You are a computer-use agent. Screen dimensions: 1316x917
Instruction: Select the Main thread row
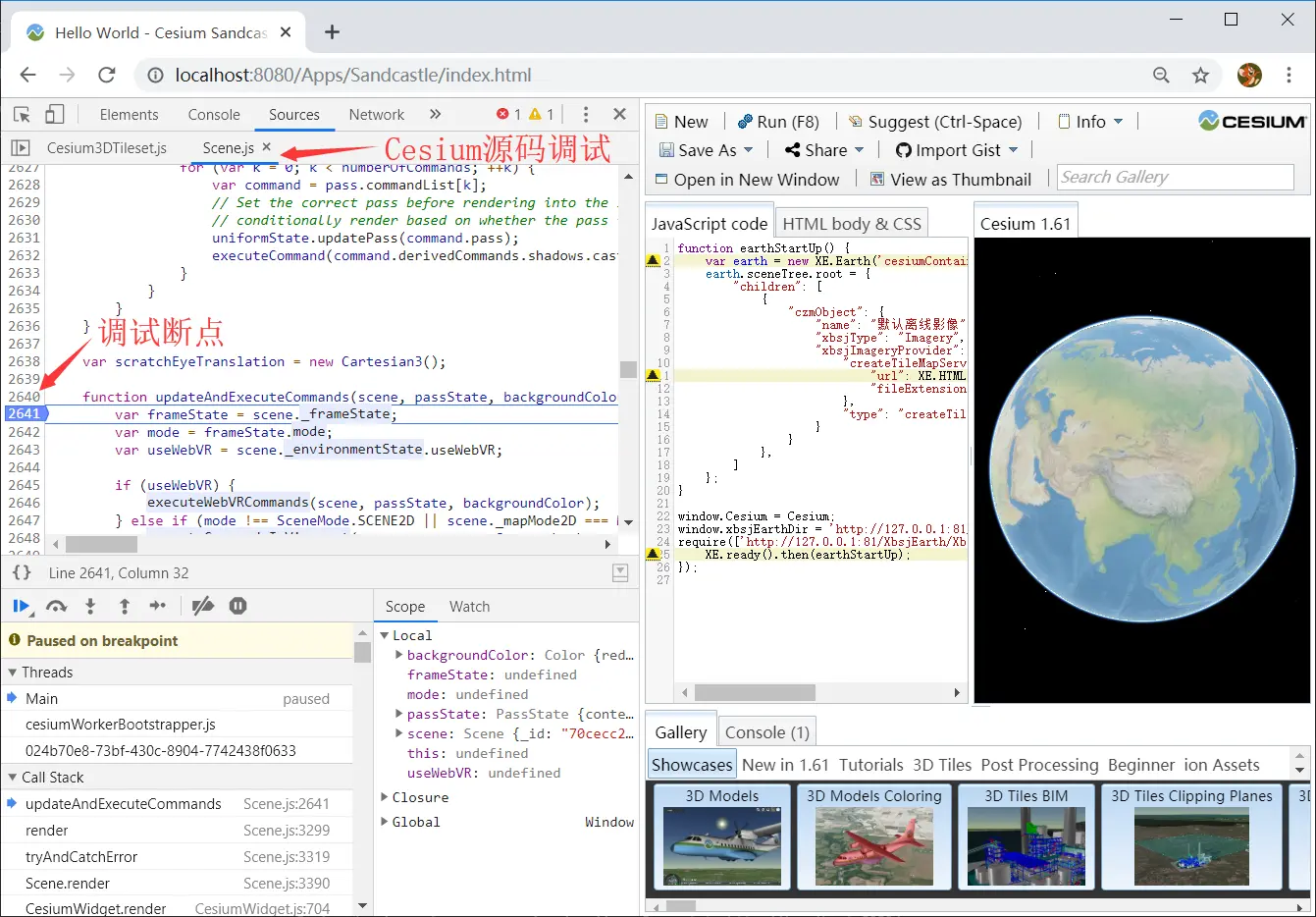point(177,698)
